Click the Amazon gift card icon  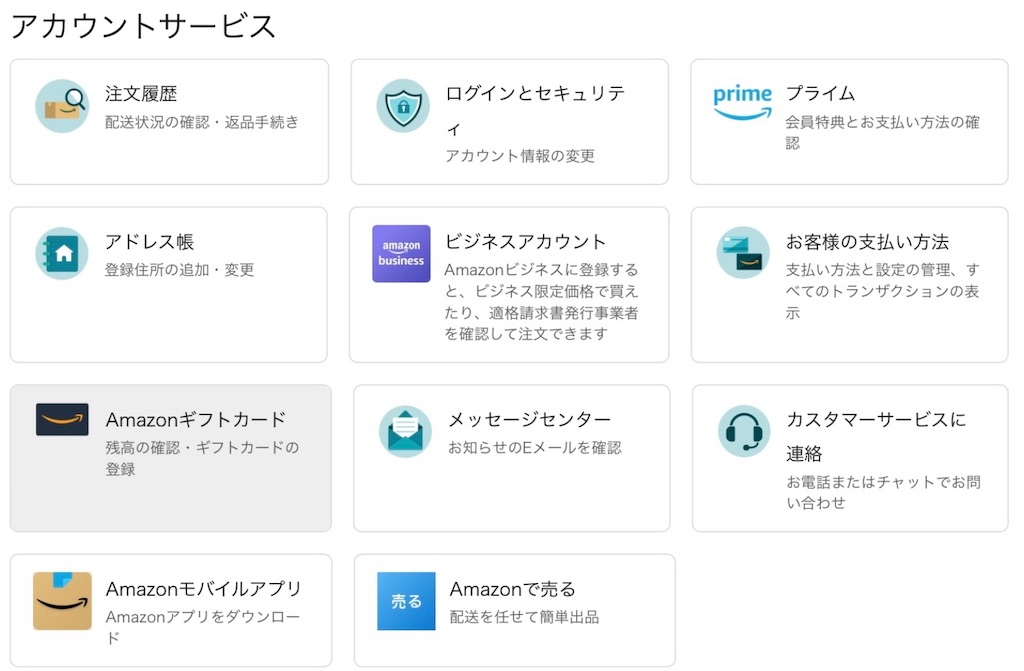tap(62, 420)
